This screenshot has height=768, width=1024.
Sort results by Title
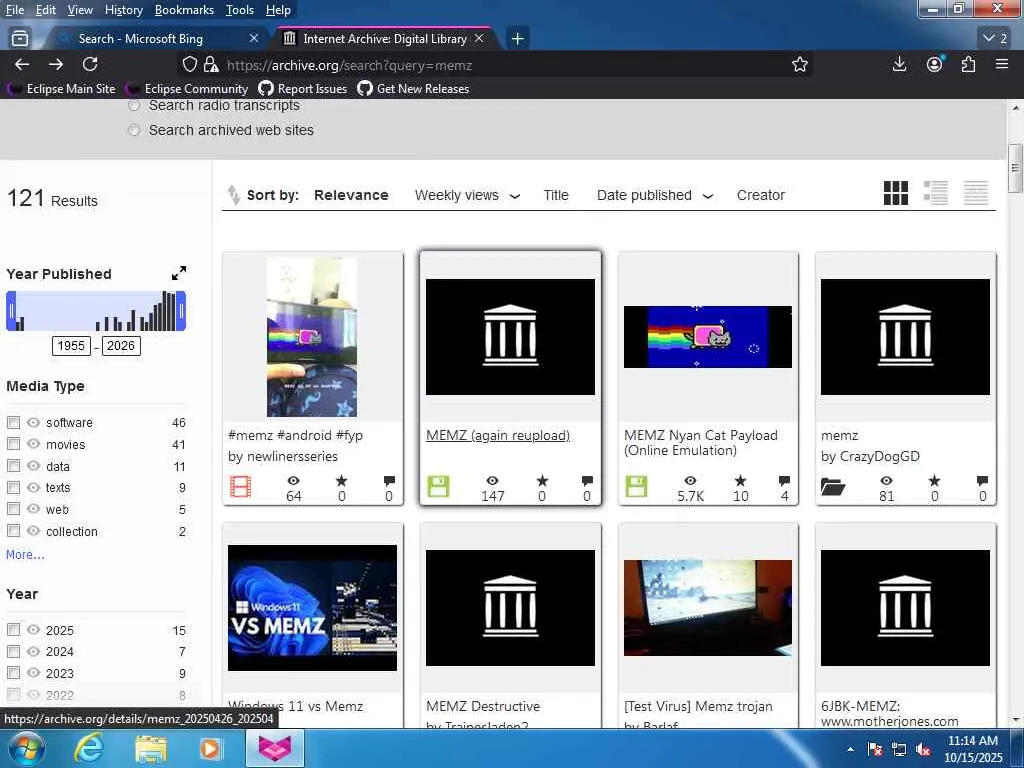coord(556,195)
